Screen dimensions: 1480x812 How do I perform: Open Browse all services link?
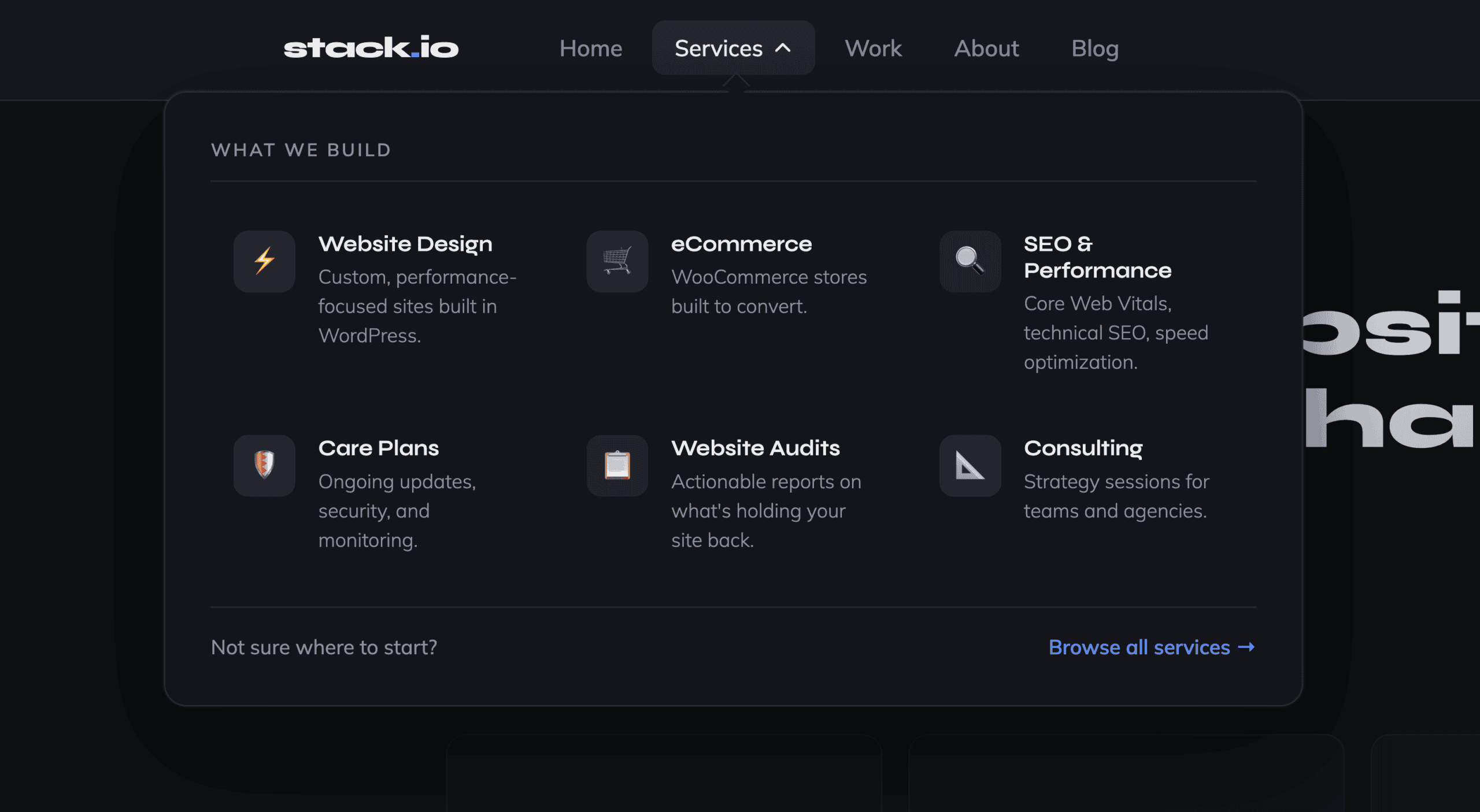pos(1139,647)
